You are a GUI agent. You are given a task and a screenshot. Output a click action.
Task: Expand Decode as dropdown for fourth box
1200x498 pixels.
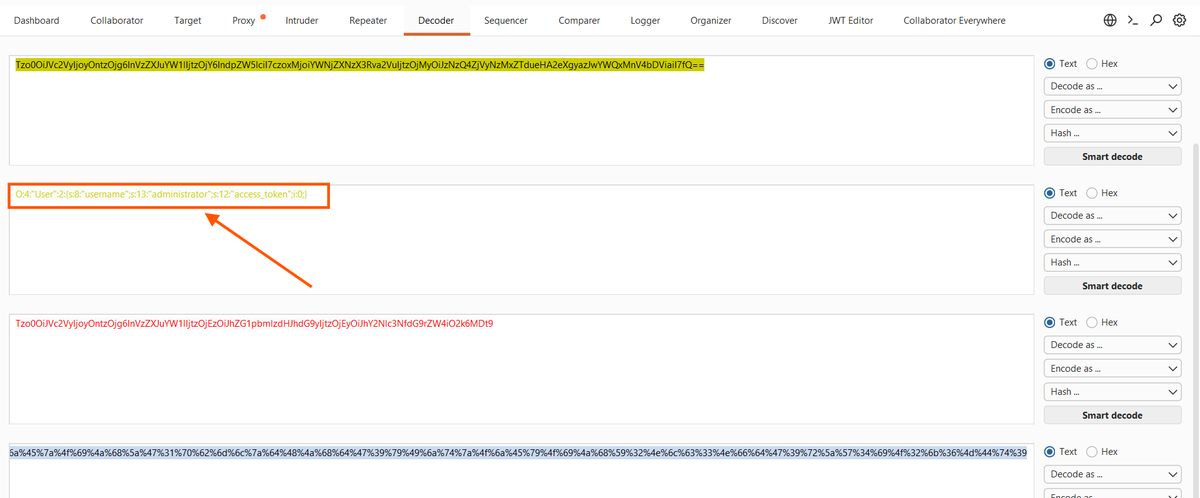[1112, 474]
